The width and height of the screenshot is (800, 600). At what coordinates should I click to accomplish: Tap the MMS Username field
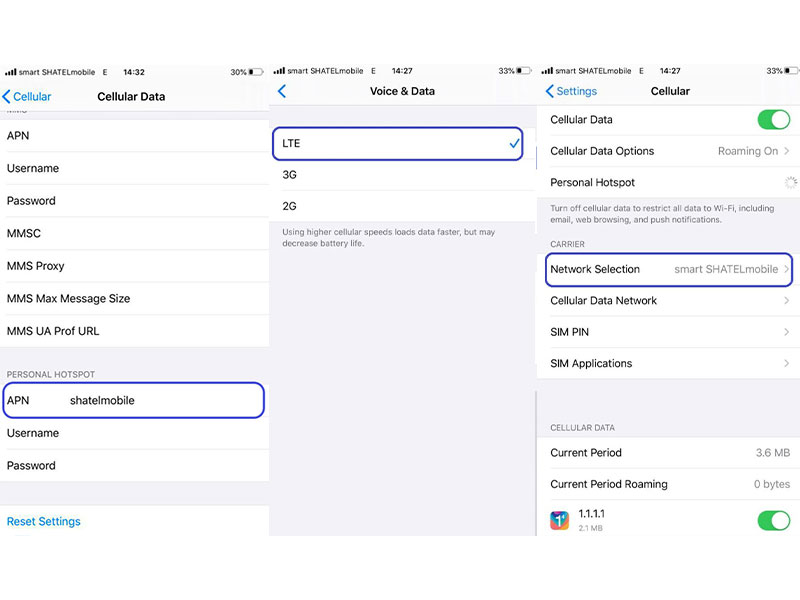135,168
